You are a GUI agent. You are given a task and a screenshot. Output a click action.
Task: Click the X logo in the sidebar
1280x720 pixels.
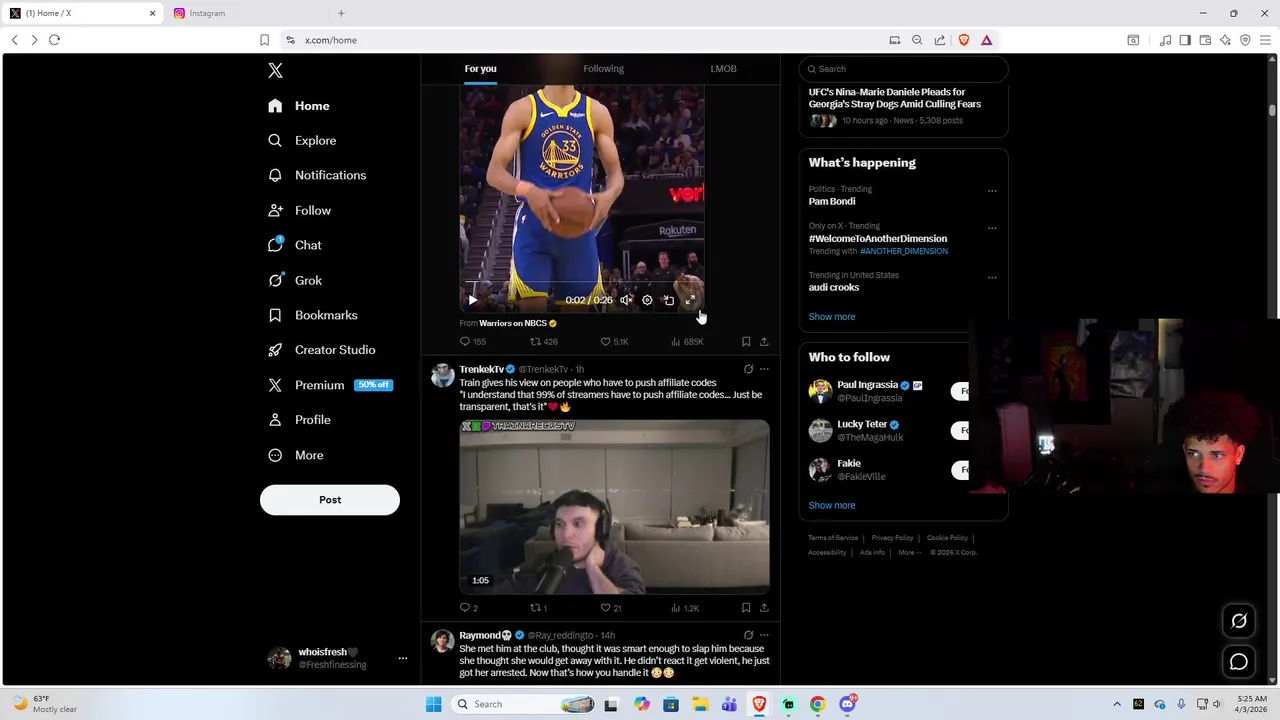coord(275,70)
